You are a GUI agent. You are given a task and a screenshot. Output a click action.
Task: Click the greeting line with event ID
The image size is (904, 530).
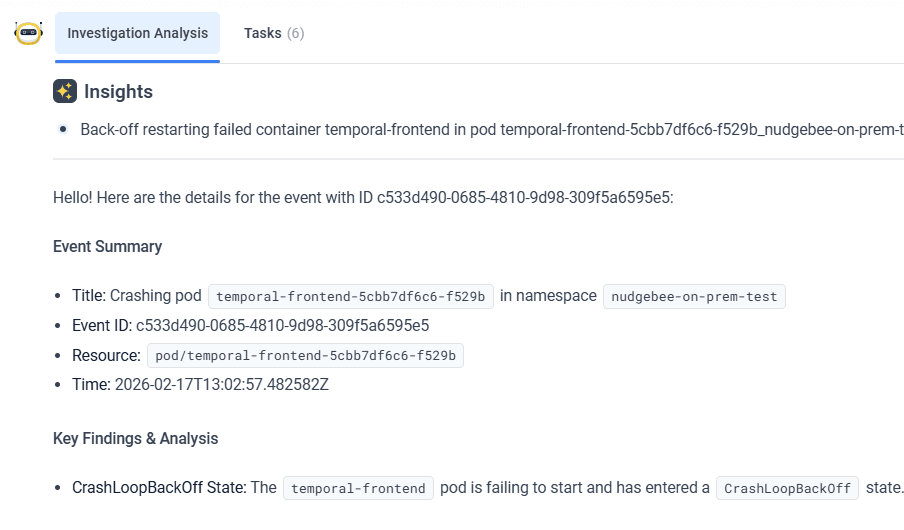click(363, 197)
